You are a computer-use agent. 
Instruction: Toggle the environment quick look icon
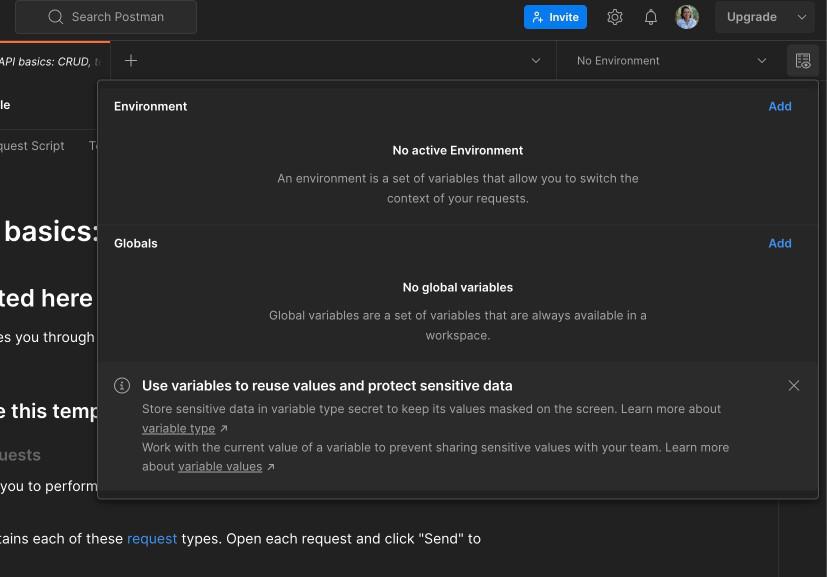[x=802, y=61]
